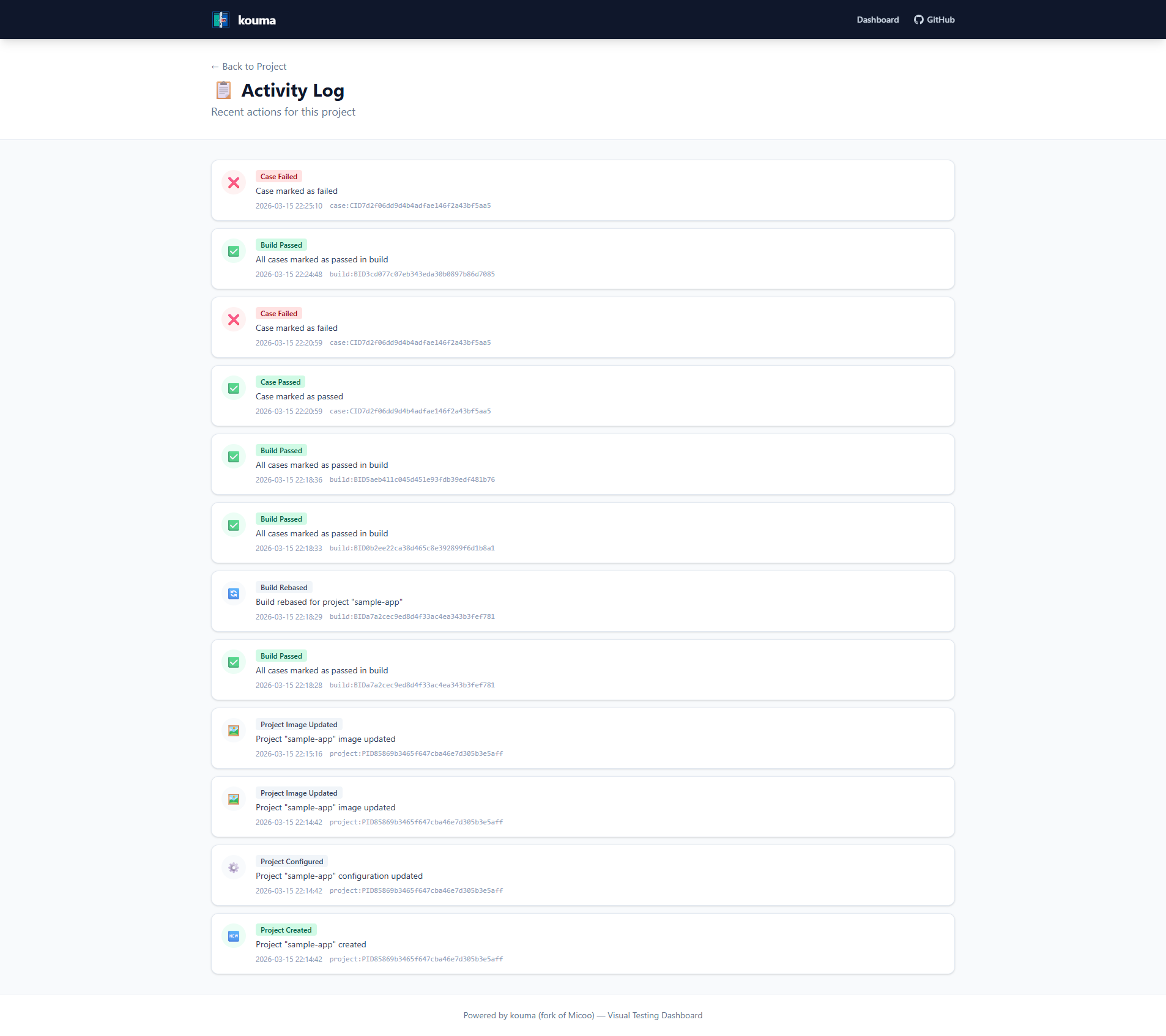This screenshot has width=1166, height=1036.
Task: Click the red X icon on the topmost Case Failed entry
Action: coord(234,183)
